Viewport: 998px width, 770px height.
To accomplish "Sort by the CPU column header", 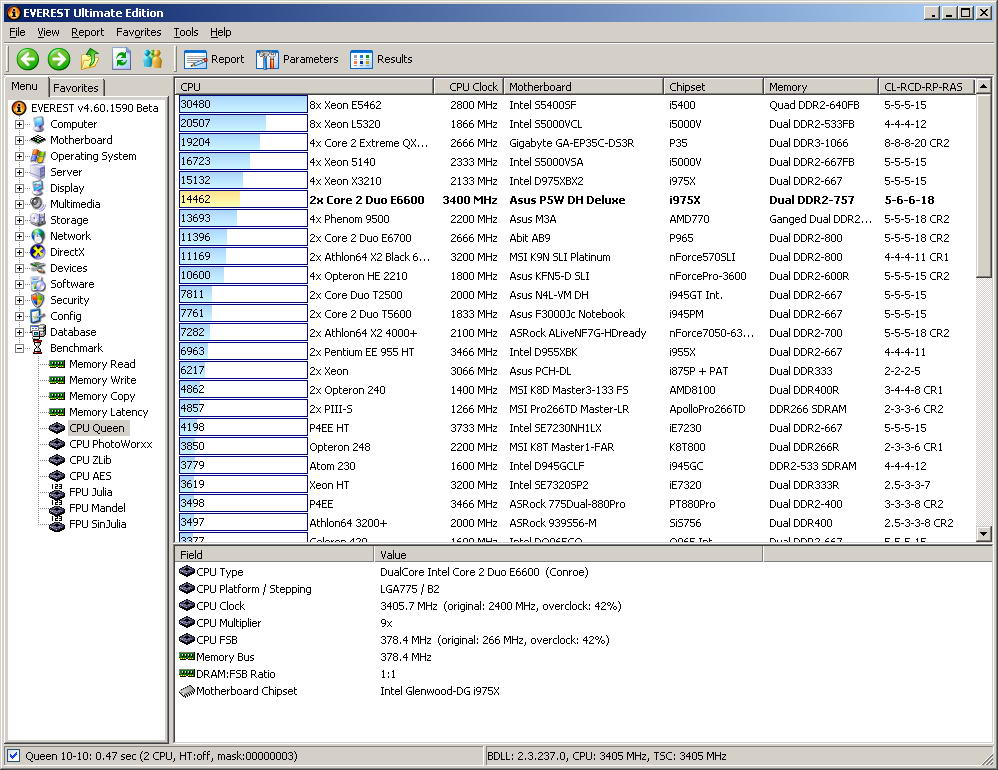I will pos(304,87).
